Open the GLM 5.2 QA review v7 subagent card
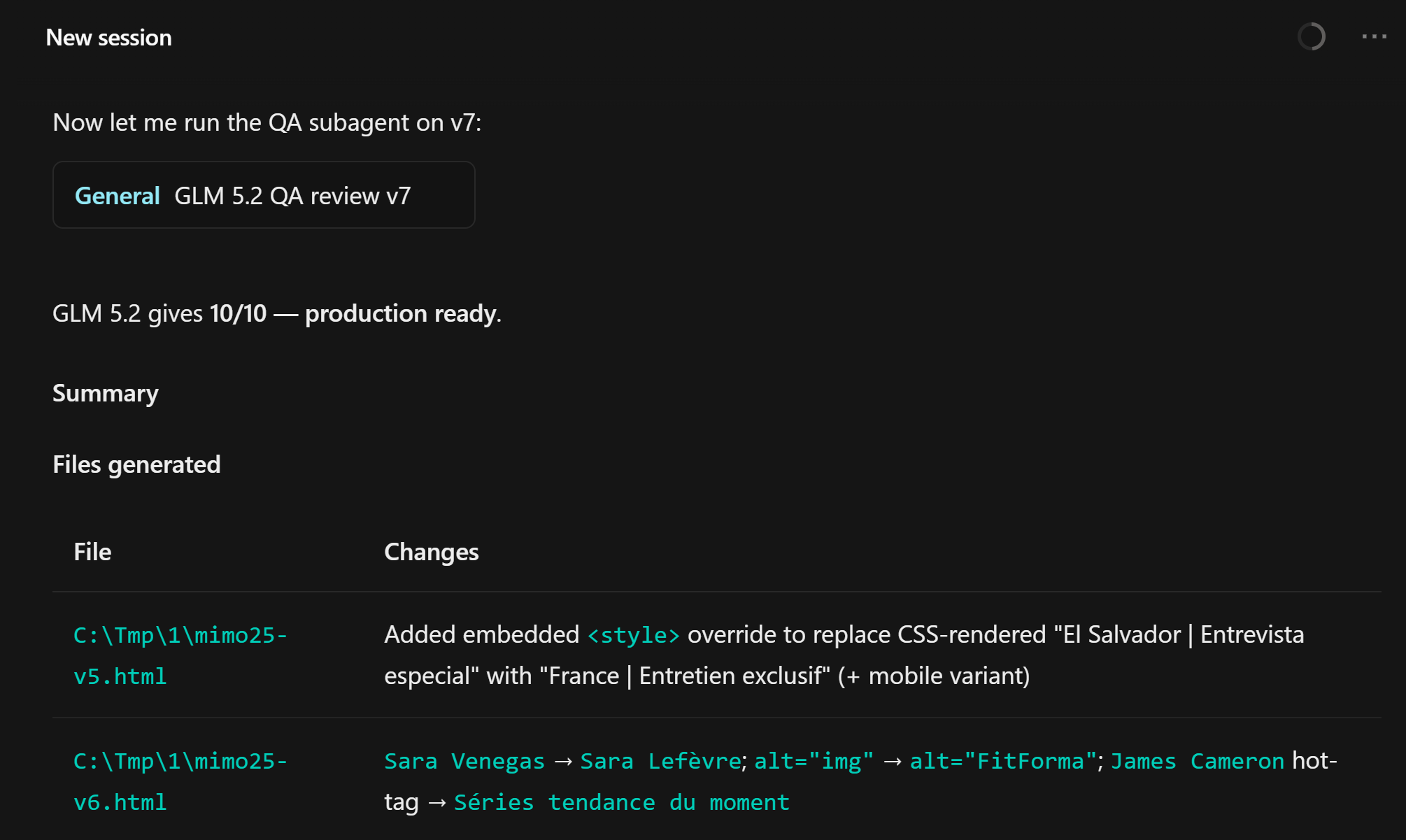The height and width of the screenshot is (840, 1406). [264, 195]
